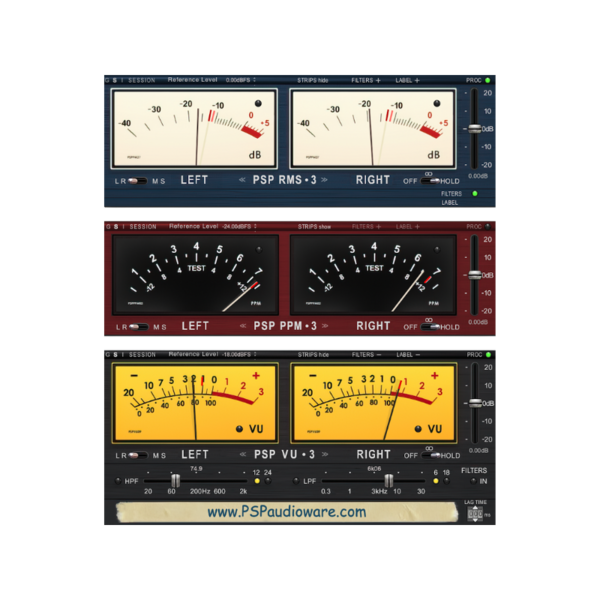This screenshot has height=600, width=600.
Task: Click the 0.00dB gain value on PPM plugin
Action: pos(478,322)
